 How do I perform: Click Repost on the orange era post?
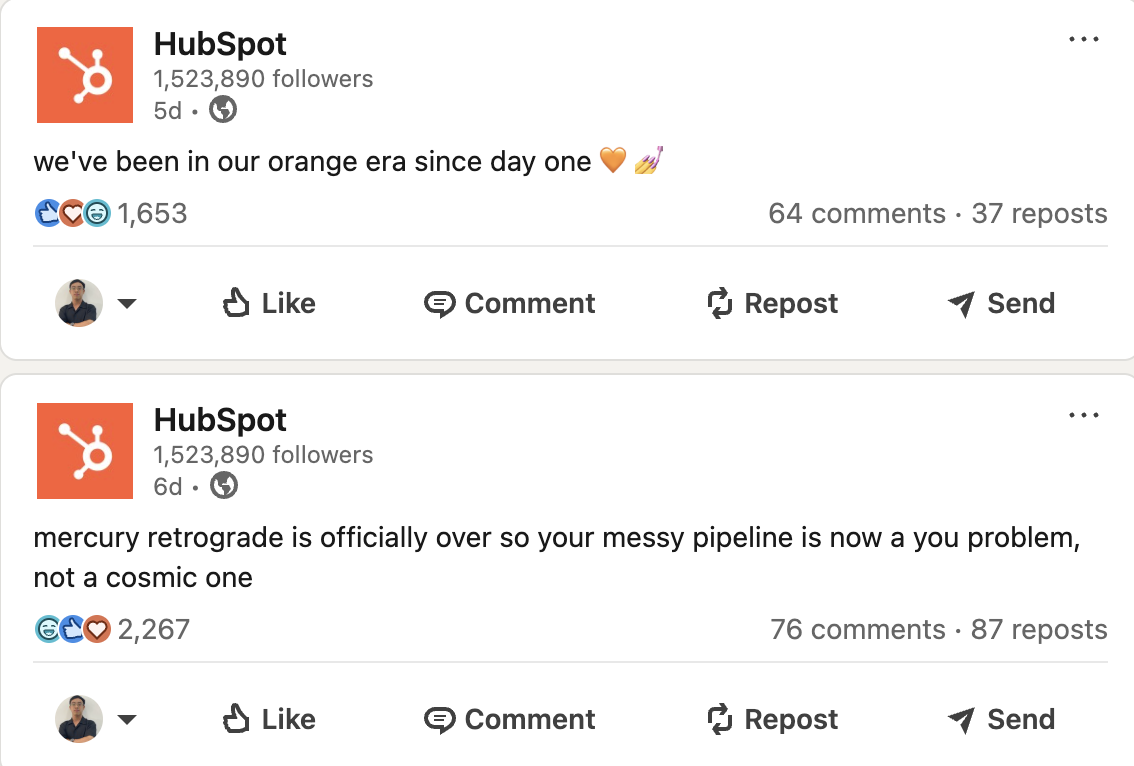coord(772,303)
